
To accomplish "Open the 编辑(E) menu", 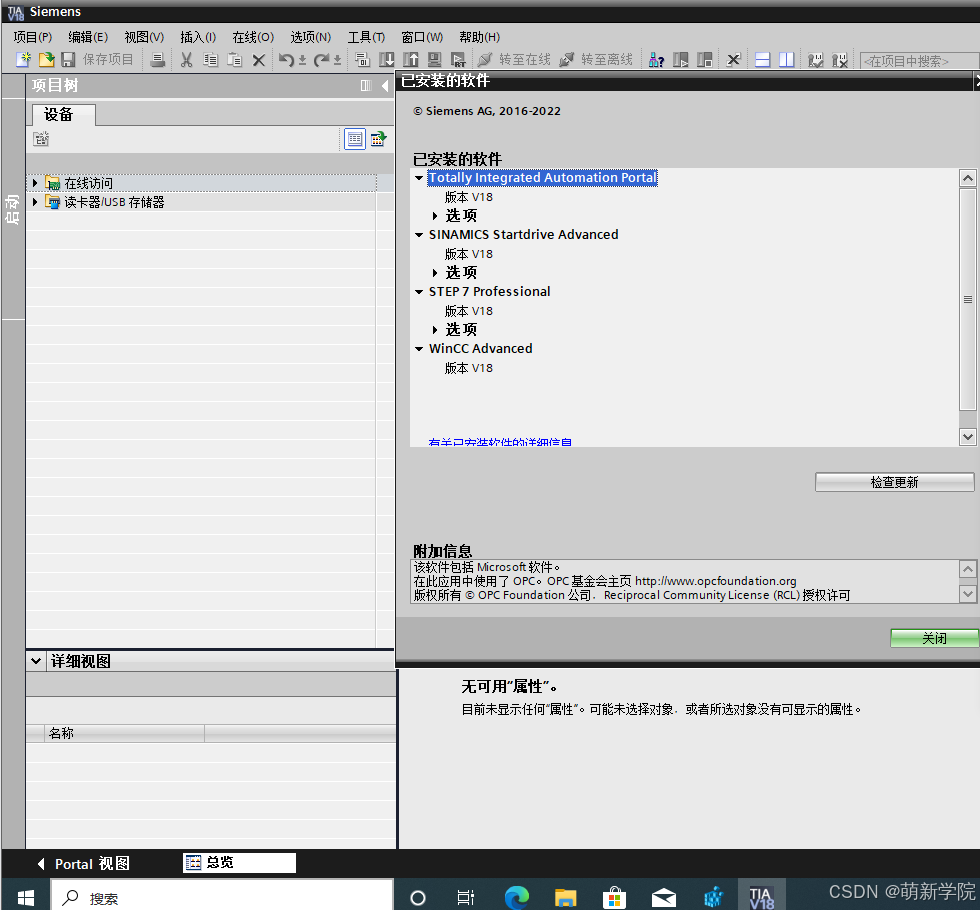I will coord(88,37).
